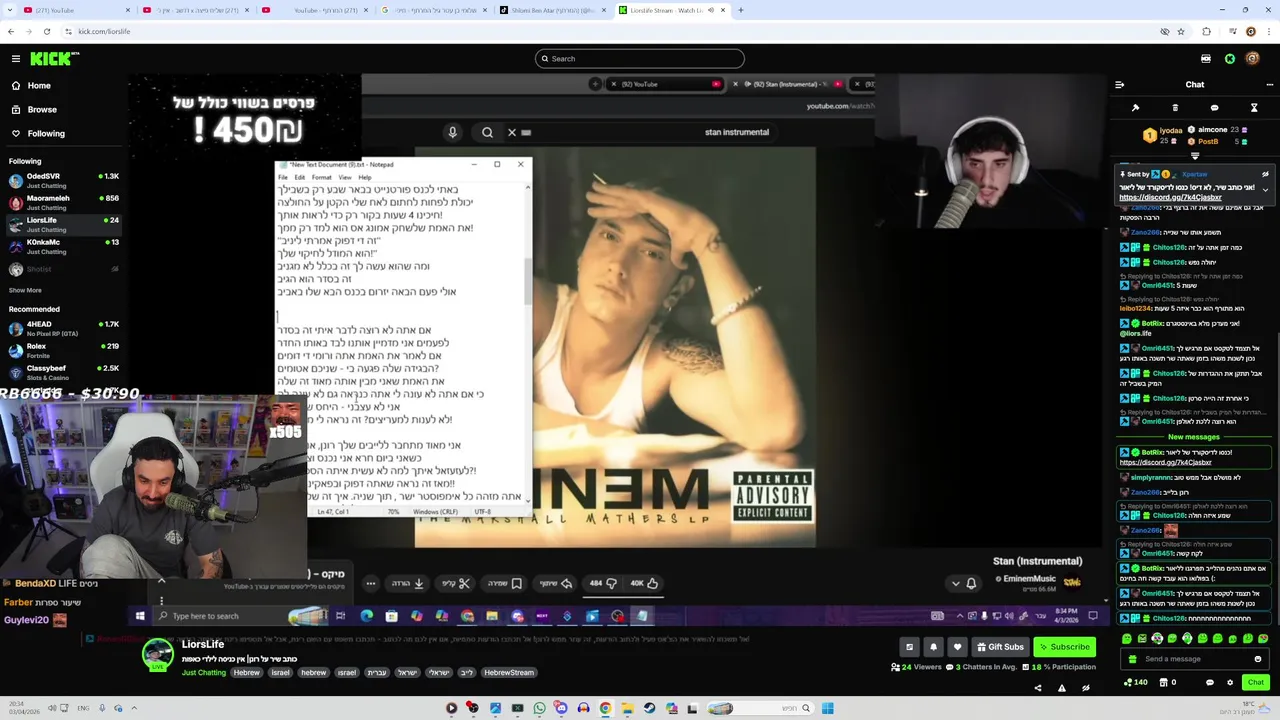Screen dimensions: 1280x720
Task: Click the New messages divider in chat
Action: pos(1194,437)
